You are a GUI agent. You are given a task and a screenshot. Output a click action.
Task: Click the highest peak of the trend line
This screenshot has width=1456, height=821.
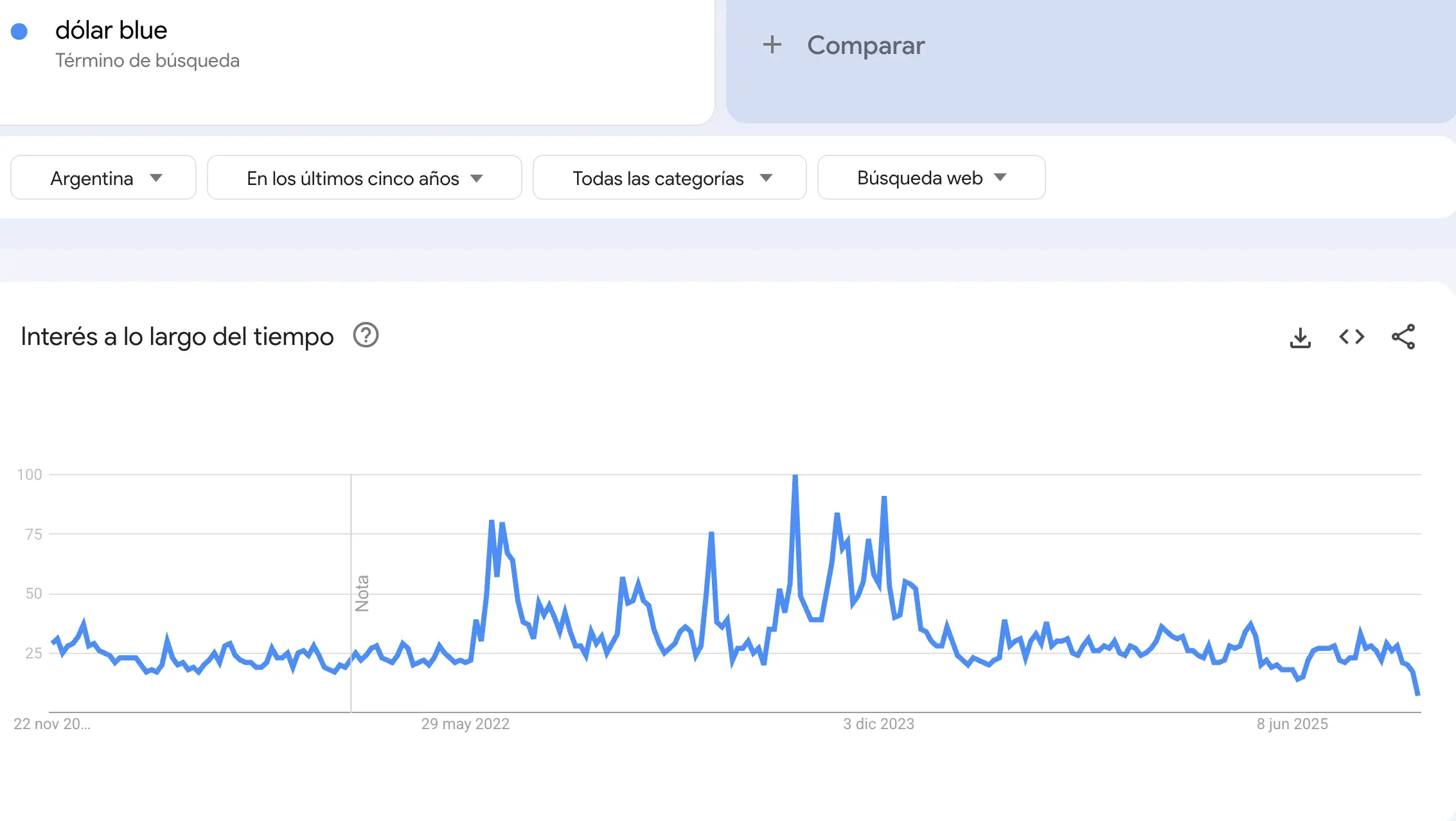click(x=795, y=477)
